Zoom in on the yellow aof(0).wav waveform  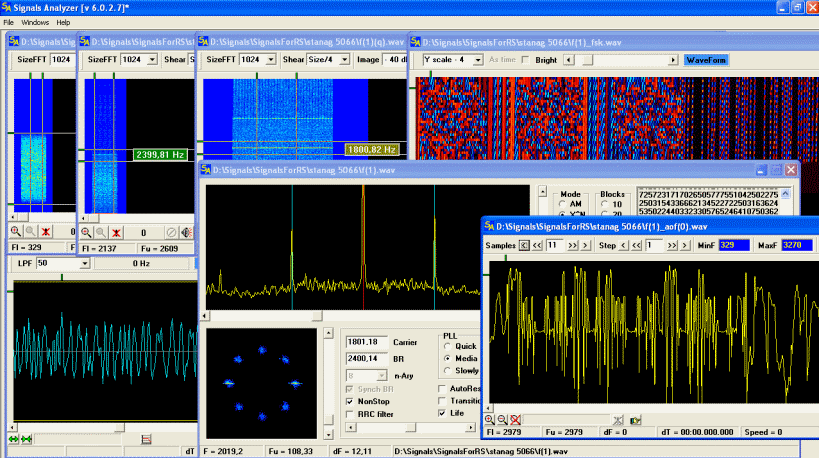(489, 419)
